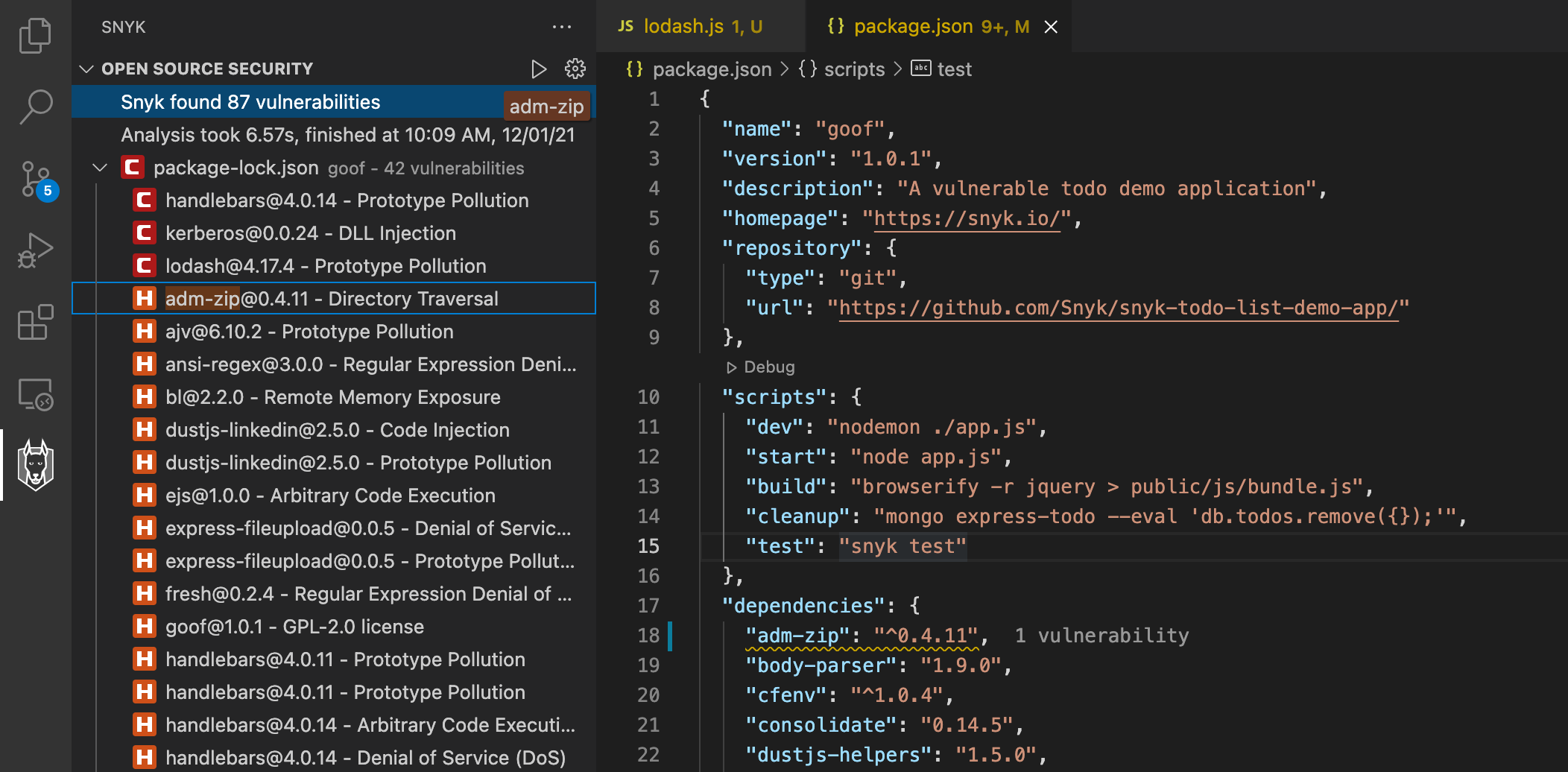Open Source Control view with 5 badge
This screenshot has width=1568, height=772.
tap(37, 180)
